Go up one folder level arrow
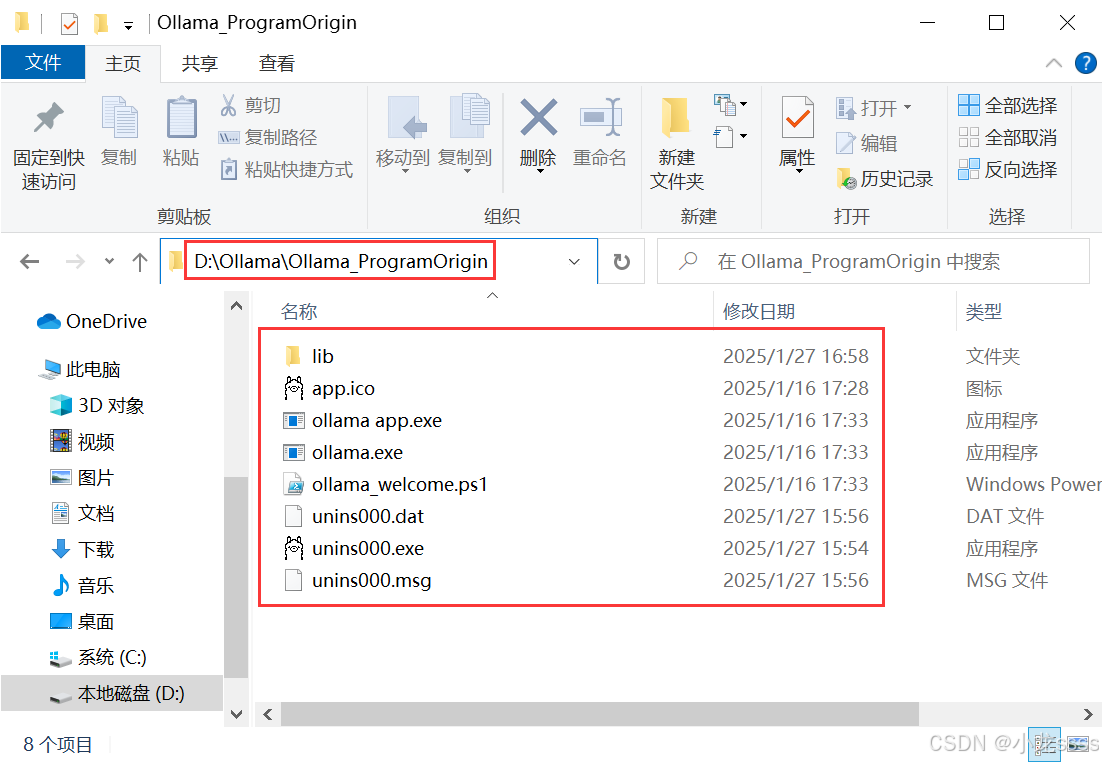This screenshot has height=763, width=1103. tap(140, 262)
